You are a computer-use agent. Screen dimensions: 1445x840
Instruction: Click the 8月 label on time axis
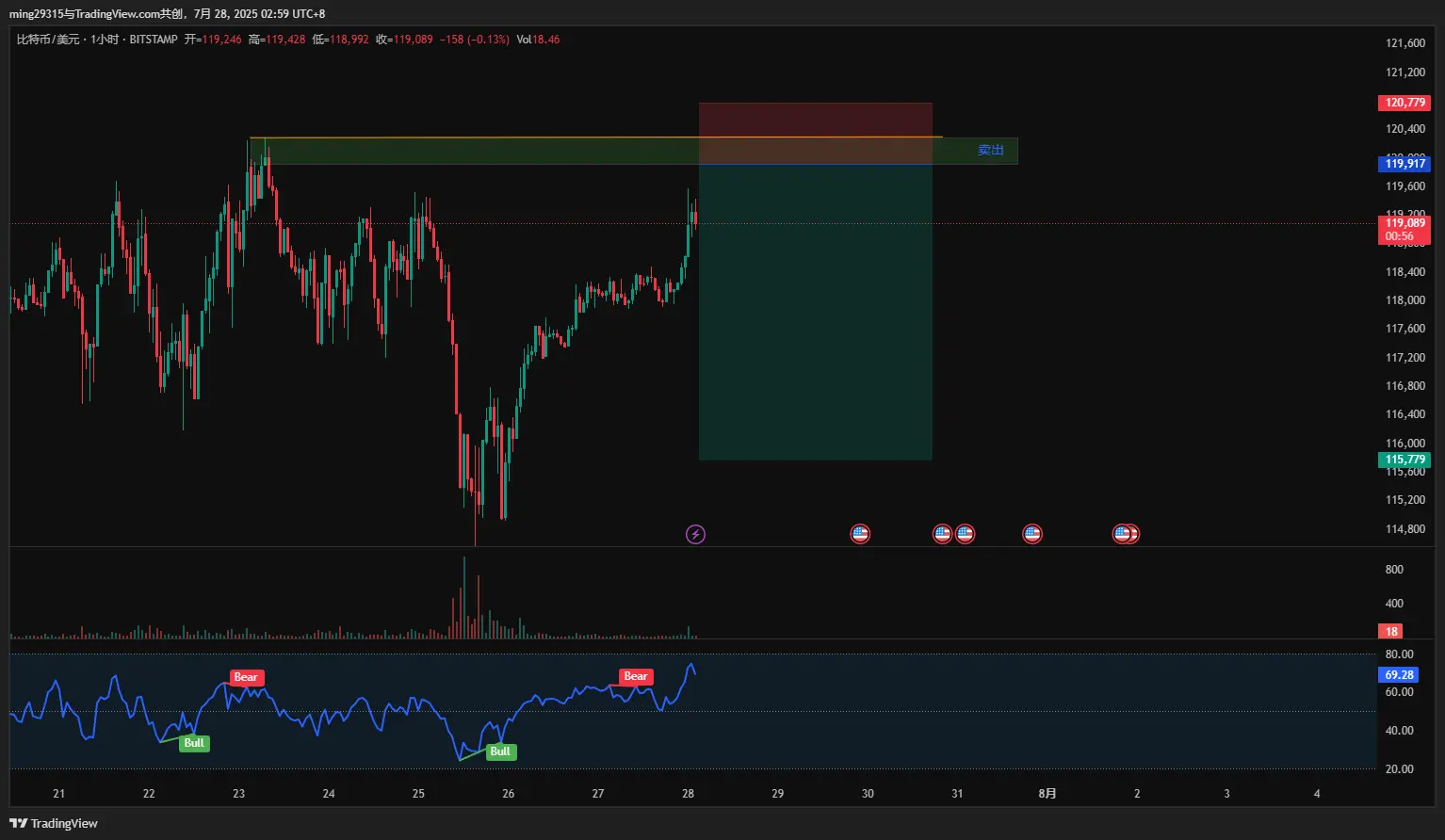point(1047,794)
